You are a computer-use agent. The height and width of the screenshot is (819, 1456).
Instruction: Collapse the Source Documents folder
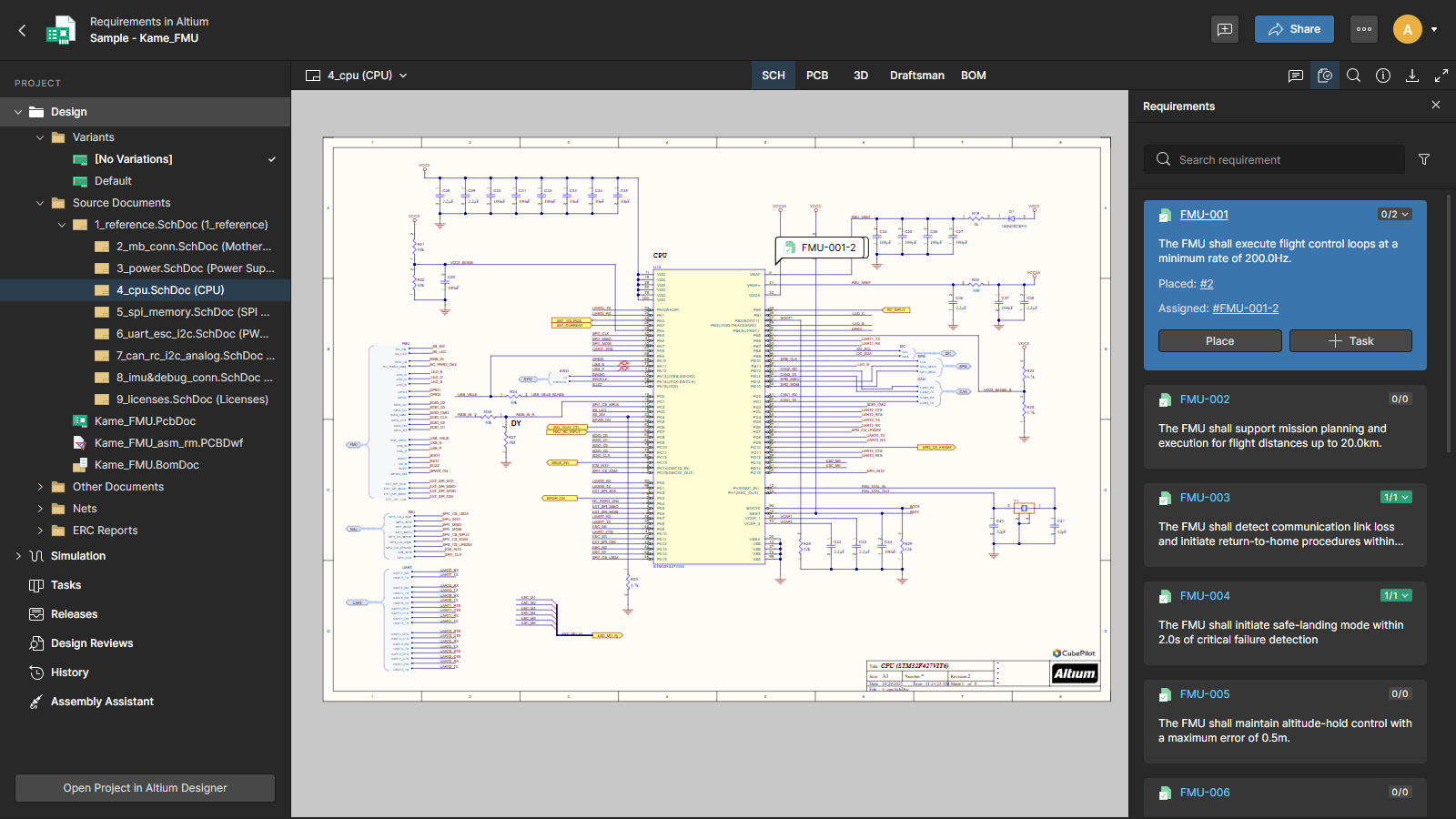tap(40, 203)
